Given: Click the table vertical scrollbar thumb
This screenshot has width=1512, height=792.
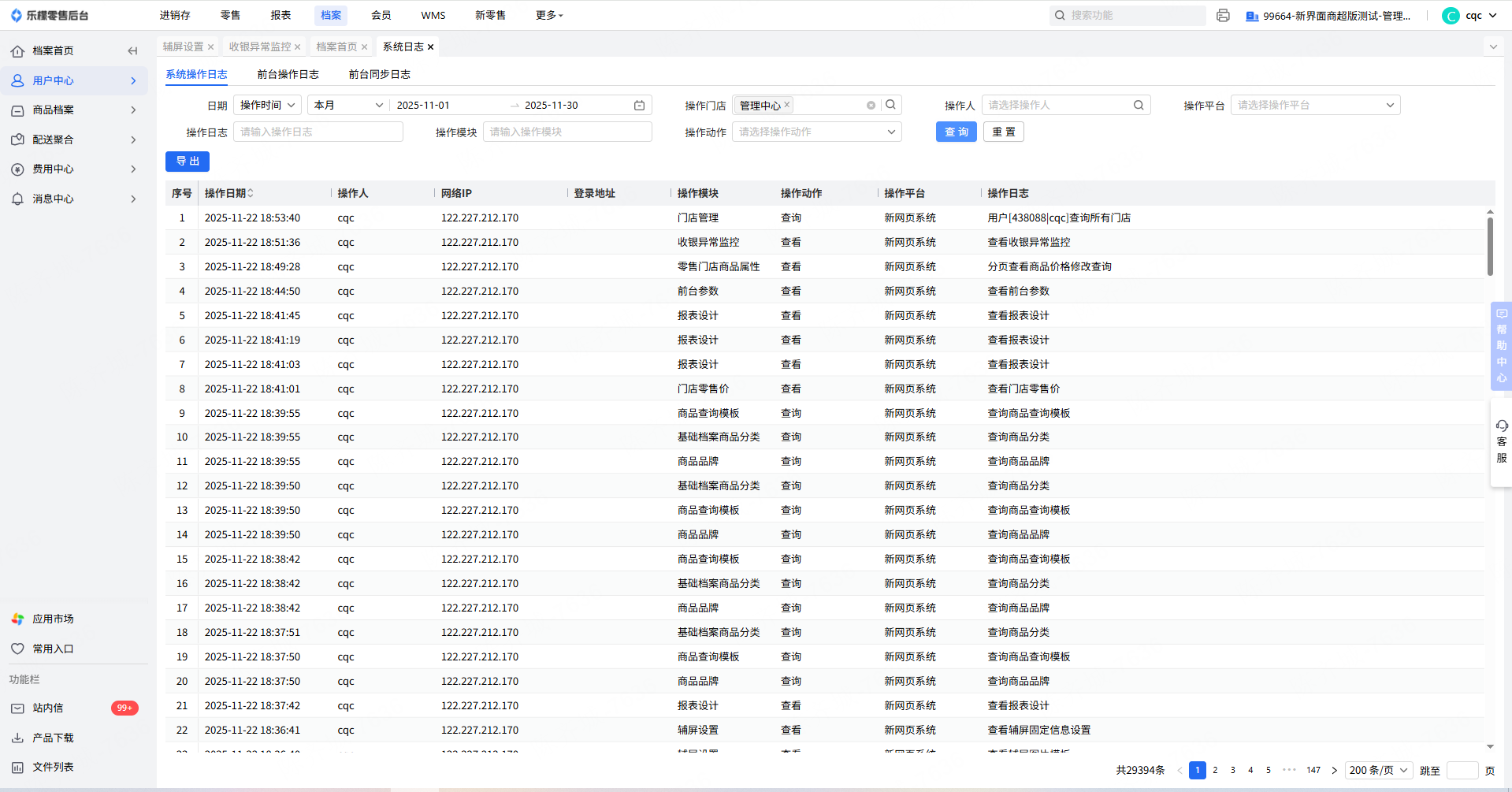Looking at the screenshot, I should pyautogui.click(x=1490, y=247).
